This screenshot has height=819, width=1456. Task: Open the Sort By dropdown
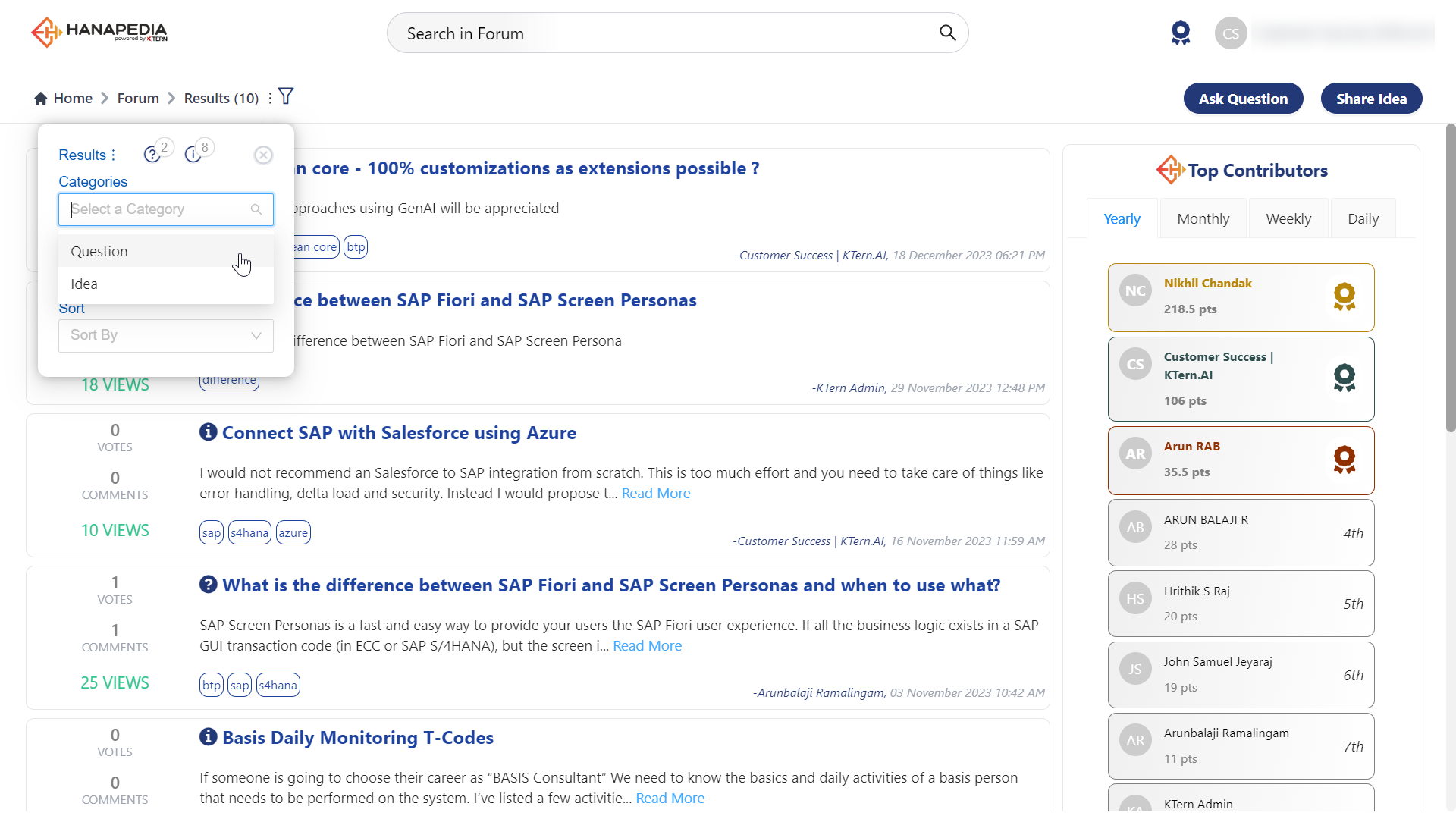pos(166,335)
